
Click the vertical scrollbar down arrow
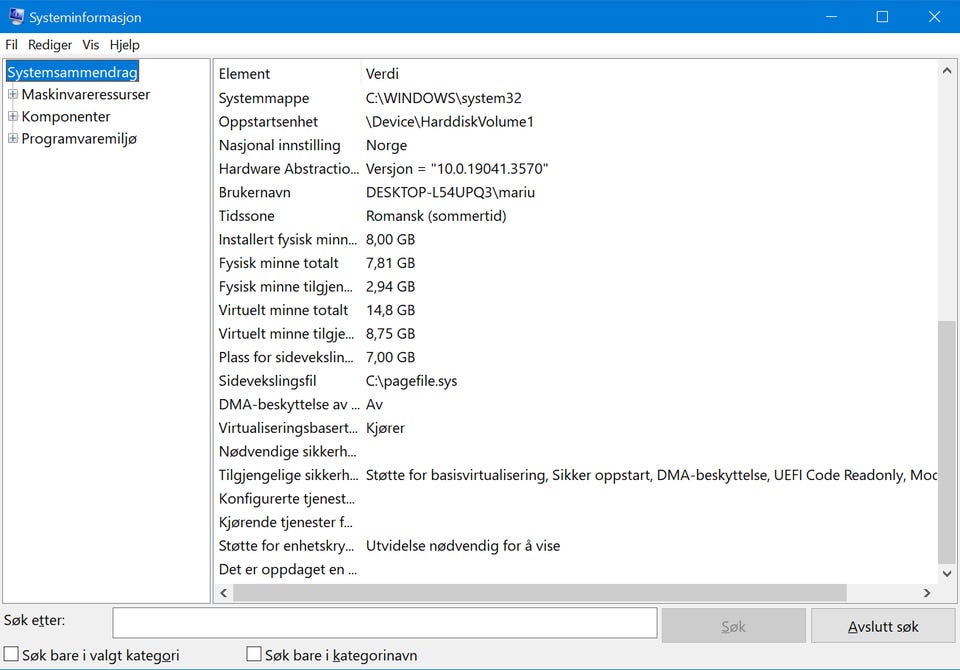point(947,574)
